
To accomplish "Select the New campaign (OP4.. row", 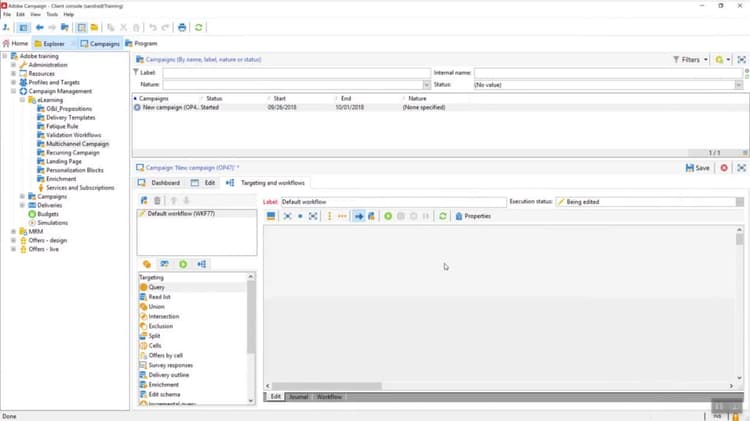I will [441, 107].
